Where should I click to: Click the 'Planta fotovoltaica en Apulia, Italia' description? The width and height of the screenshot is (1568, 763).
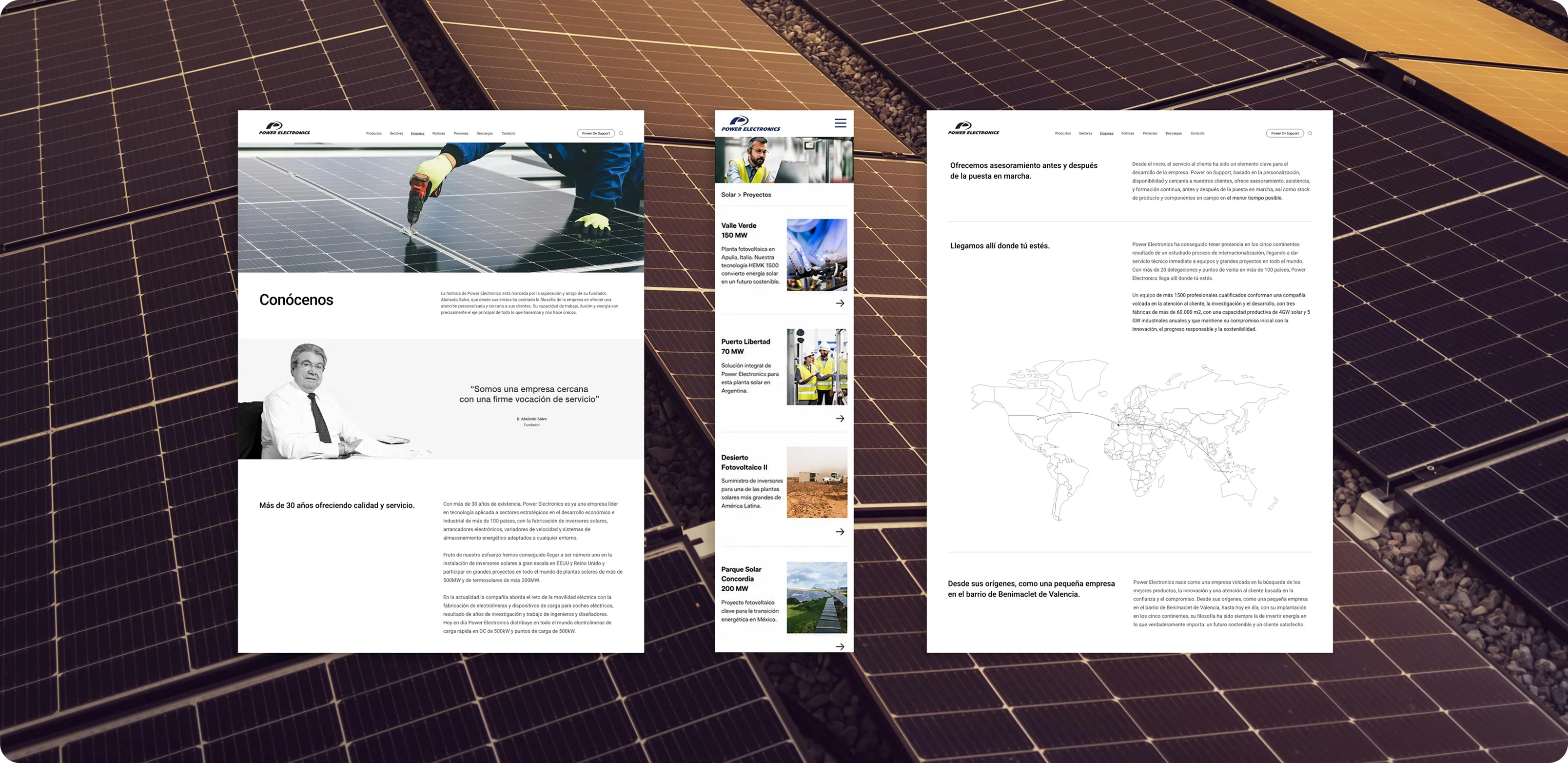[x=750, y=265]
